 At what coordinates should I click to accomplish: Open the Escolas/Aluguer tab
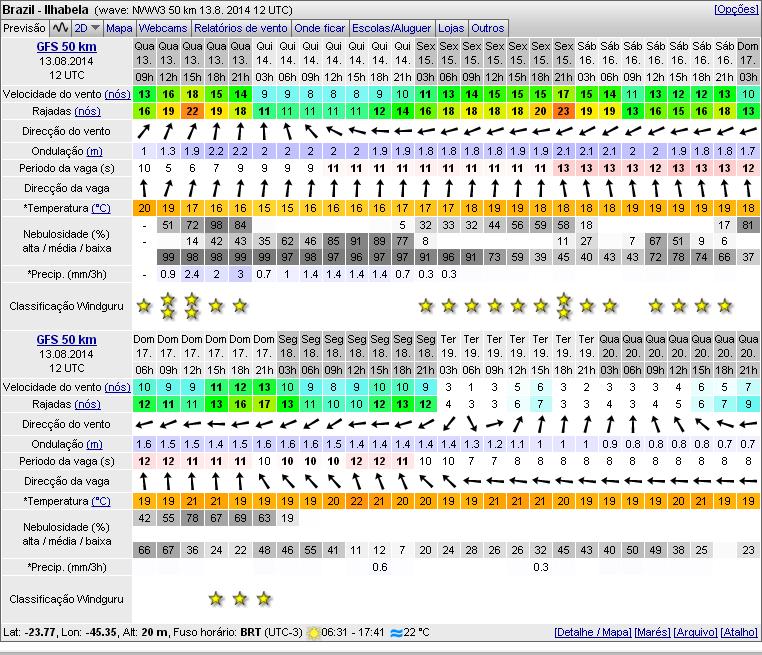tap(391, 28)
